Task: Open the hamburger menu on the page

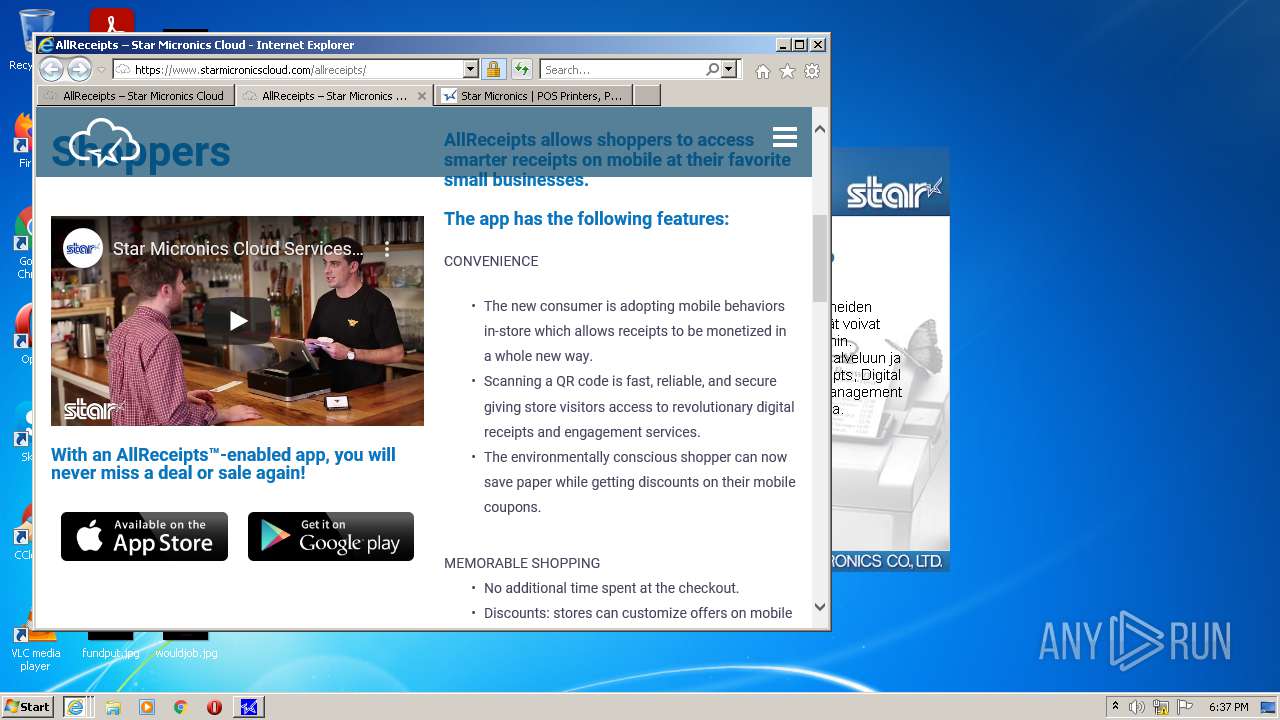Action: point(785,137)
